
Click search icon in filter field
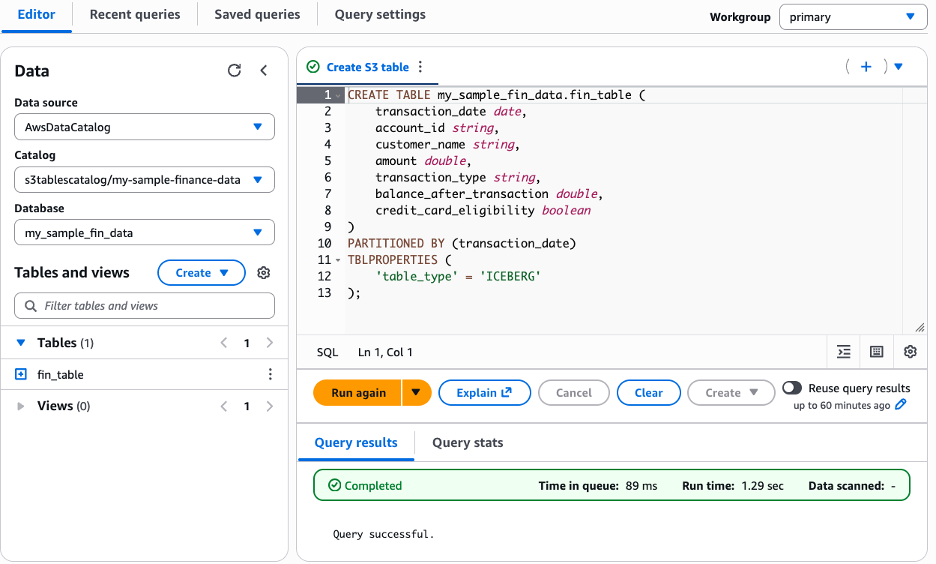coord(30,306)
